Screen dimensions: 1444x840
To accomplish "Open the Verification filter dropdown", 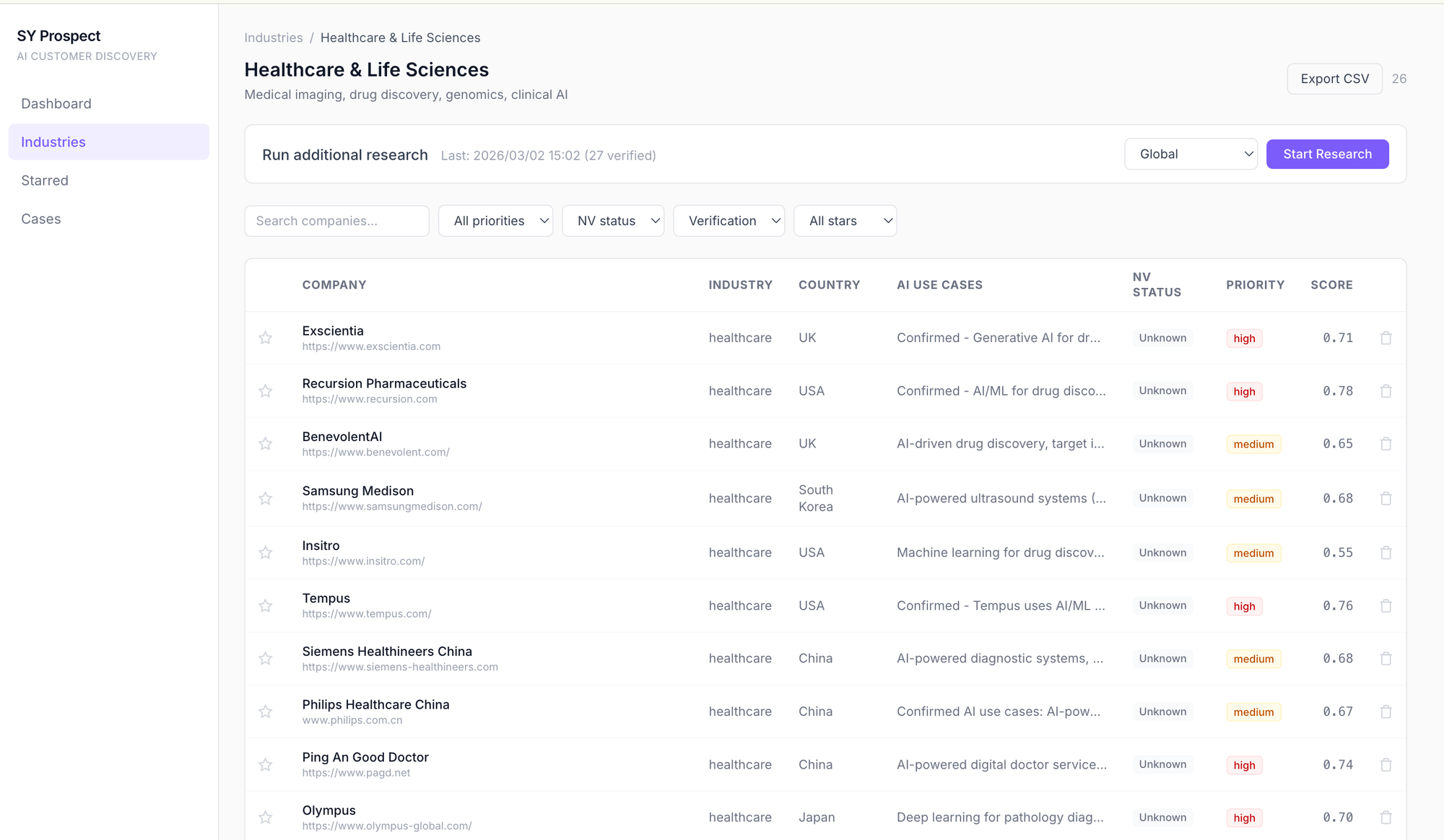I will [728, 221].
